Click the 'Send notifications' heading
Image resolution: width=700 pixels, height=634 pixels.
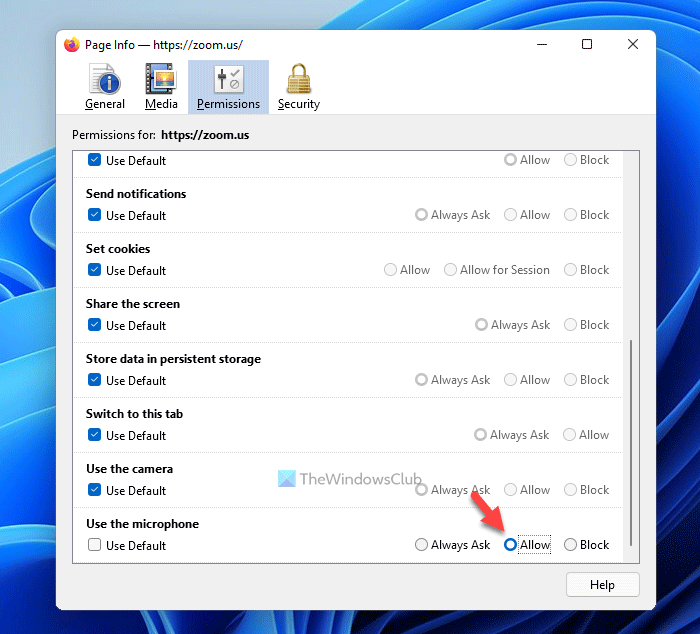(x=136, y=194)
